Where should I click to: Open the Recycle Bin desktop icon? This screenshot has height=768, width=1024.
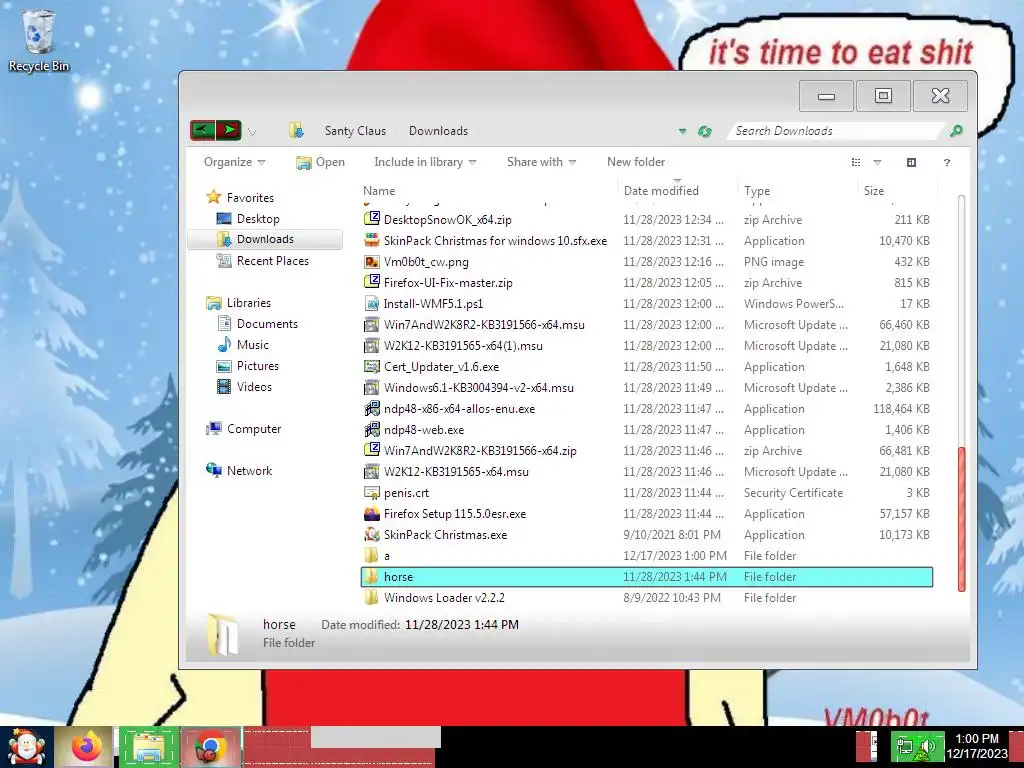pos(38,40)
